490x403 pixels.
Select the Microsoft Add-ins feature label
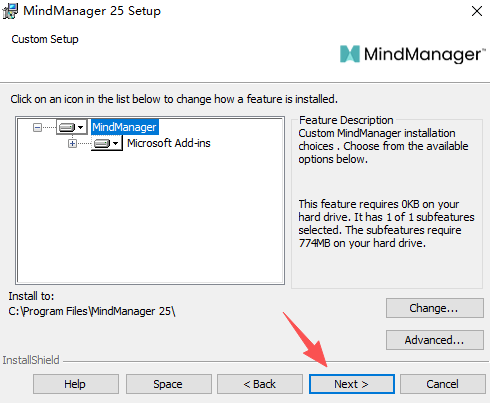169,143
